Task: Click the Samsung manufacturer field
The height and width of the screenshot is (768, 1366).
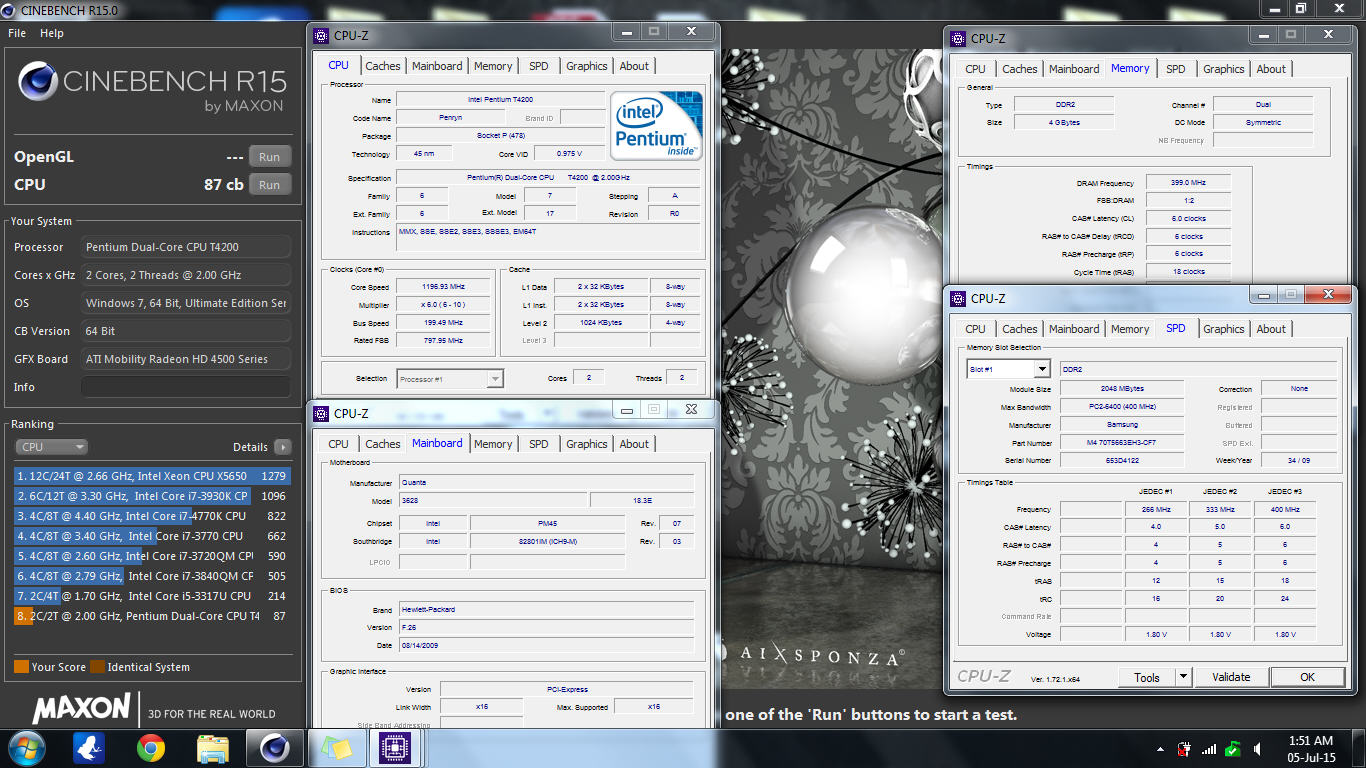Action: pyautogui.click(x=1121, y=425)
